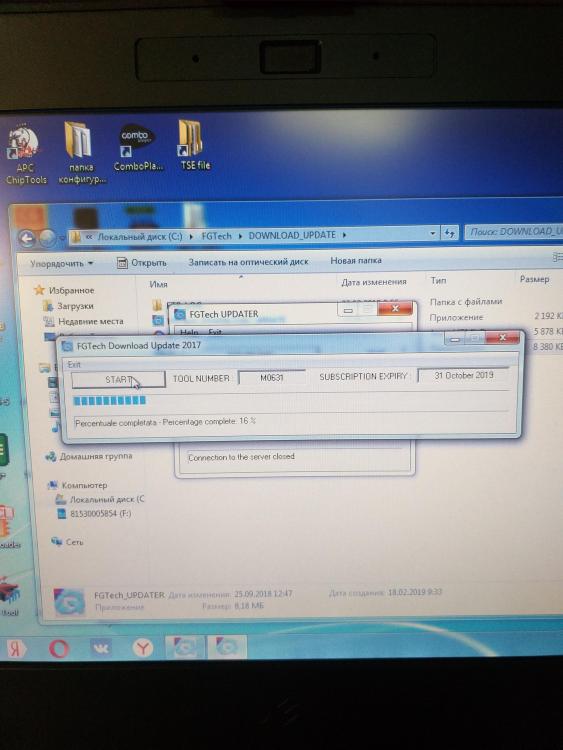Expand the arrow after DOWNLOAD_UPDATE in path
The height and width of the screenshot is (750, 563).
point(344,235)
